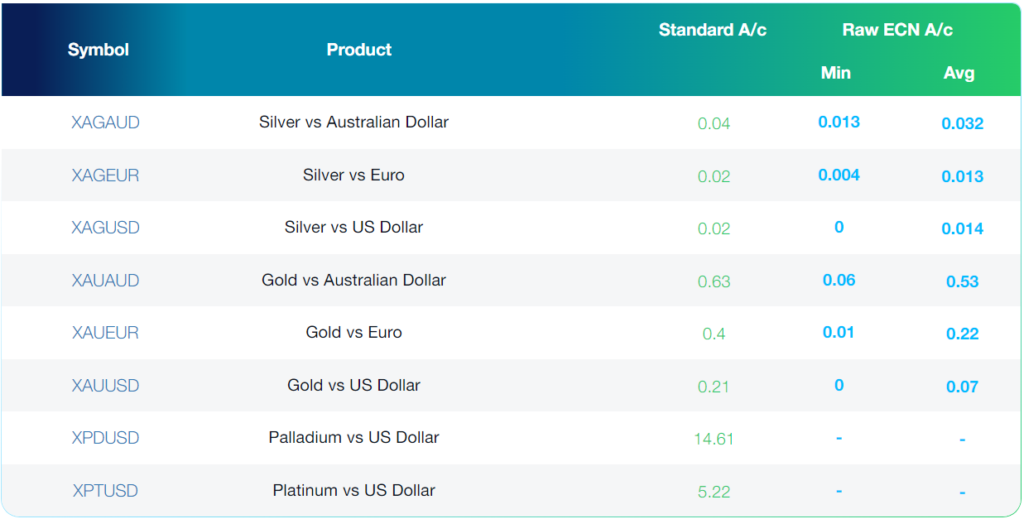Select the Standard A/c column header

pyautogui.click(x=712, y=30)
